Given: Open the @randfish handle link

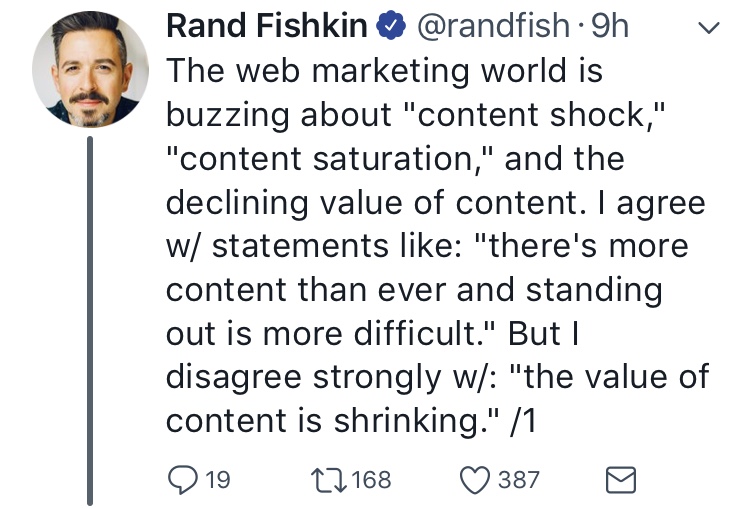Looking at the screenshot, I should point(493,25).
